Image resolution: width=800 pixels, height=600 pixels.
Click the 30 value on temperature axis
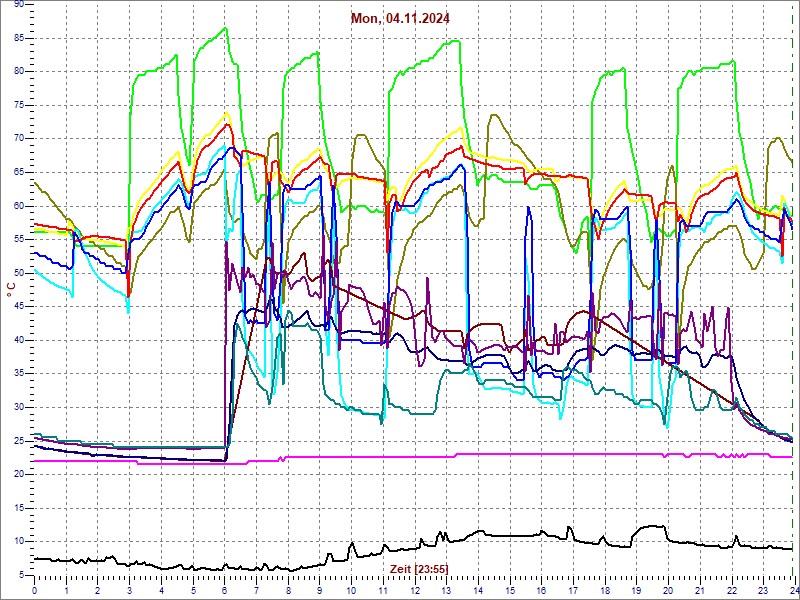point(18,407)
